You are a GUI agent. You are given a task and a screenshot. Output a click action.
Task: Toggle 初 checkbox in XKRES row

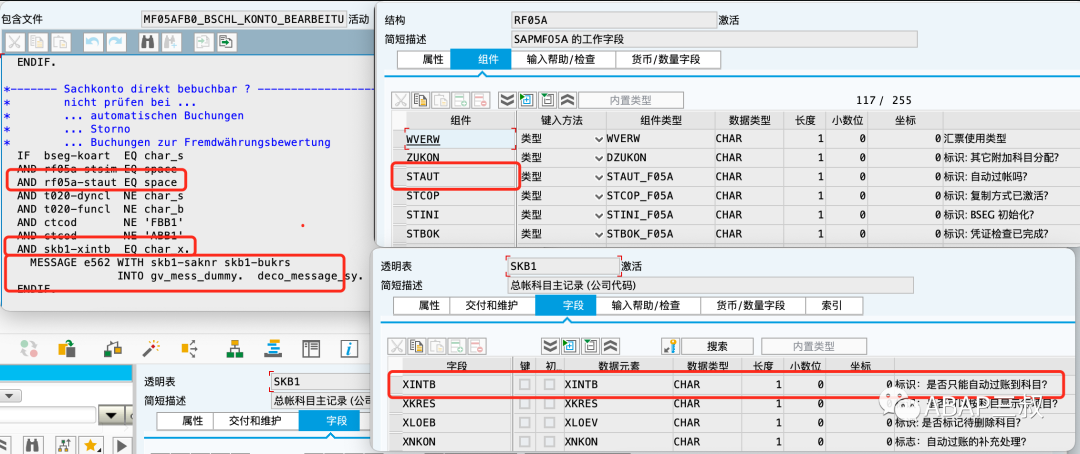point(549,404)
